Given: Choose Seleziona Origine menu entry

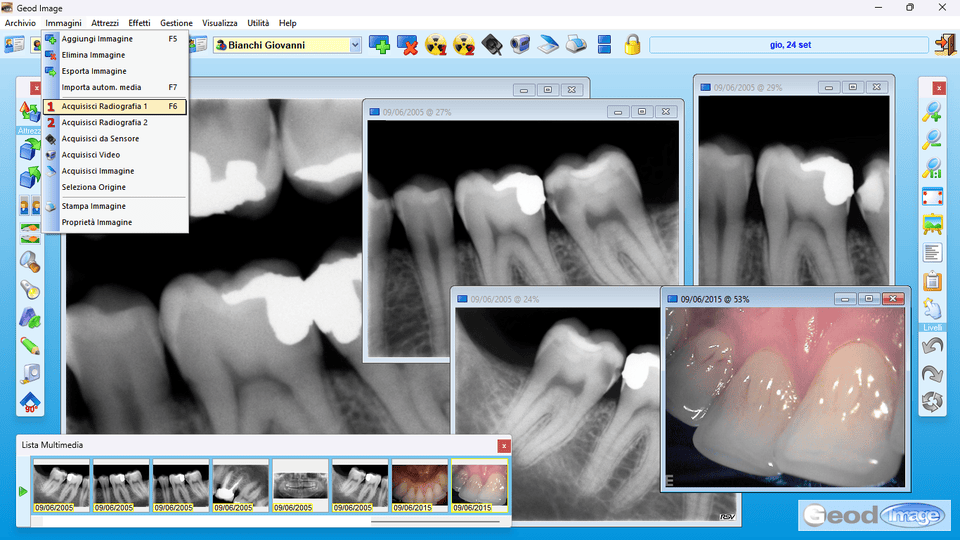Looking at the screenshot, I should point(114,187).
